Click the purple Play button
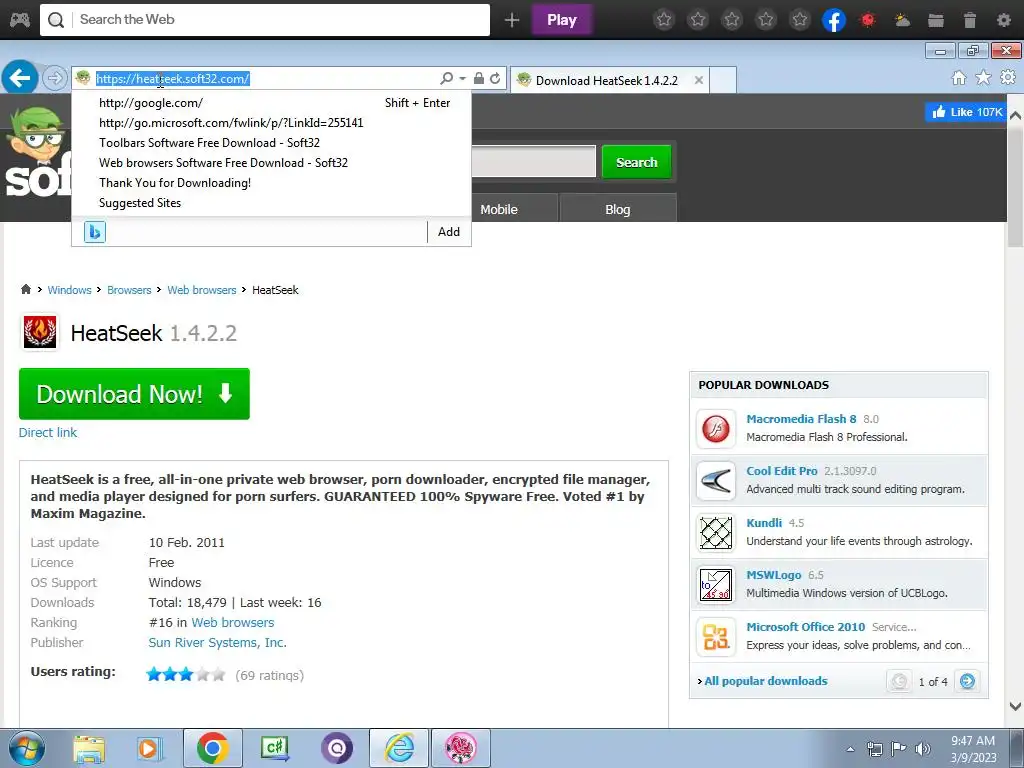The height and width of the screenshot is (768, 1024). click(x=562, y=20)
